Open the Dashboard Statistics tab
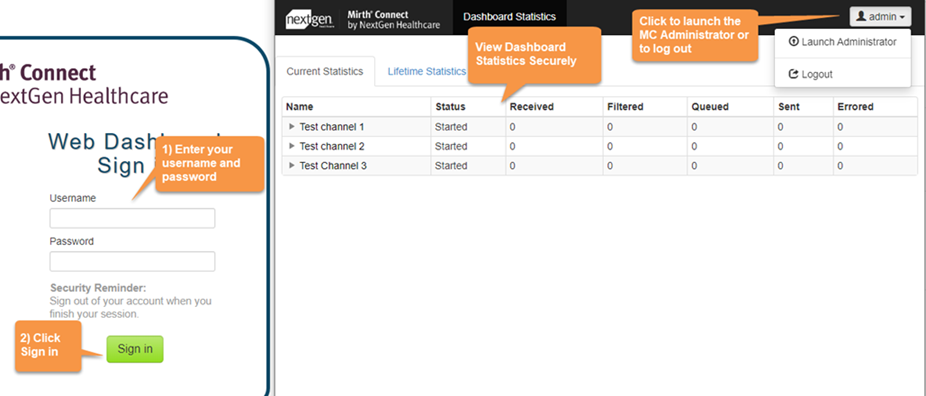The width and height of the screenshot is (926, 396). pos(510,17)
